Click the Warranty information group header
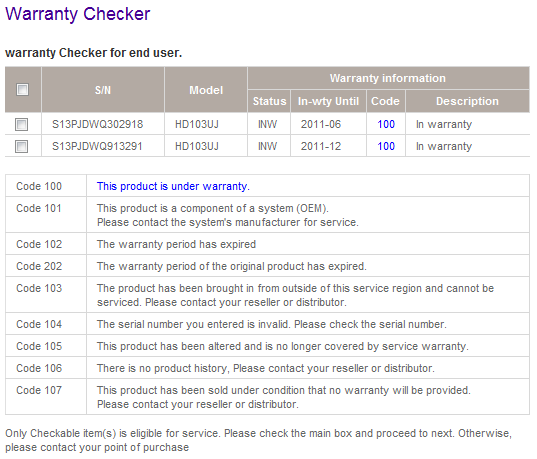This screenshot has width=537, height=459. click(388, 78)
